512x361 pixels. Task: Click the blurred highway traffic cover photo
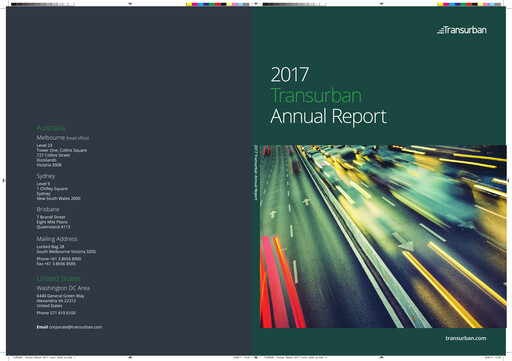click(x=383, y=236)
